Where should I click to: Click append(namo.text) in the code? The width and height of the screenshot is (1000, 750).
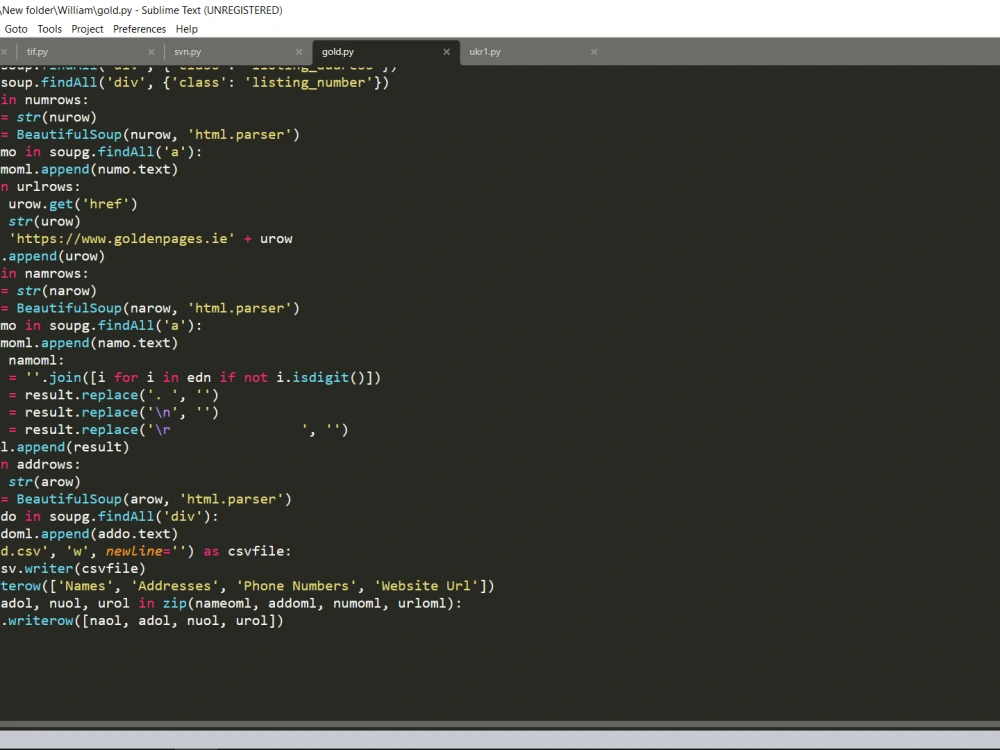click(x=109, y=343)
